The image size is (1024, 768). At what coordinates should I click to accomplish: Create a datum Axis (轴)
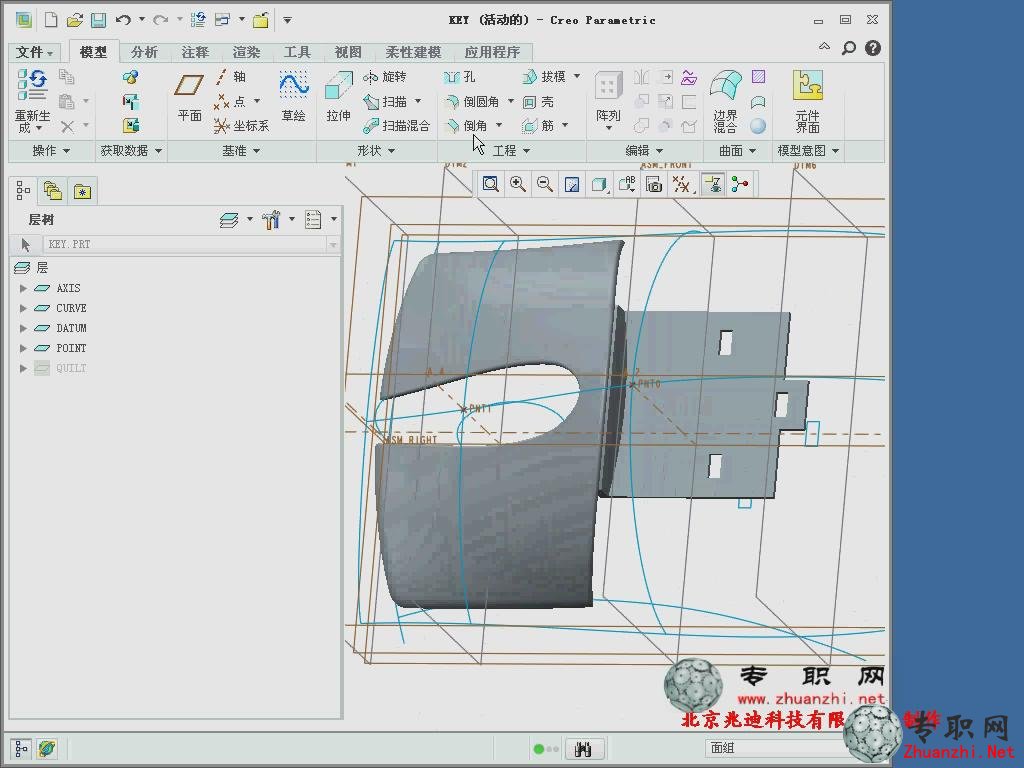click(231, 77)
